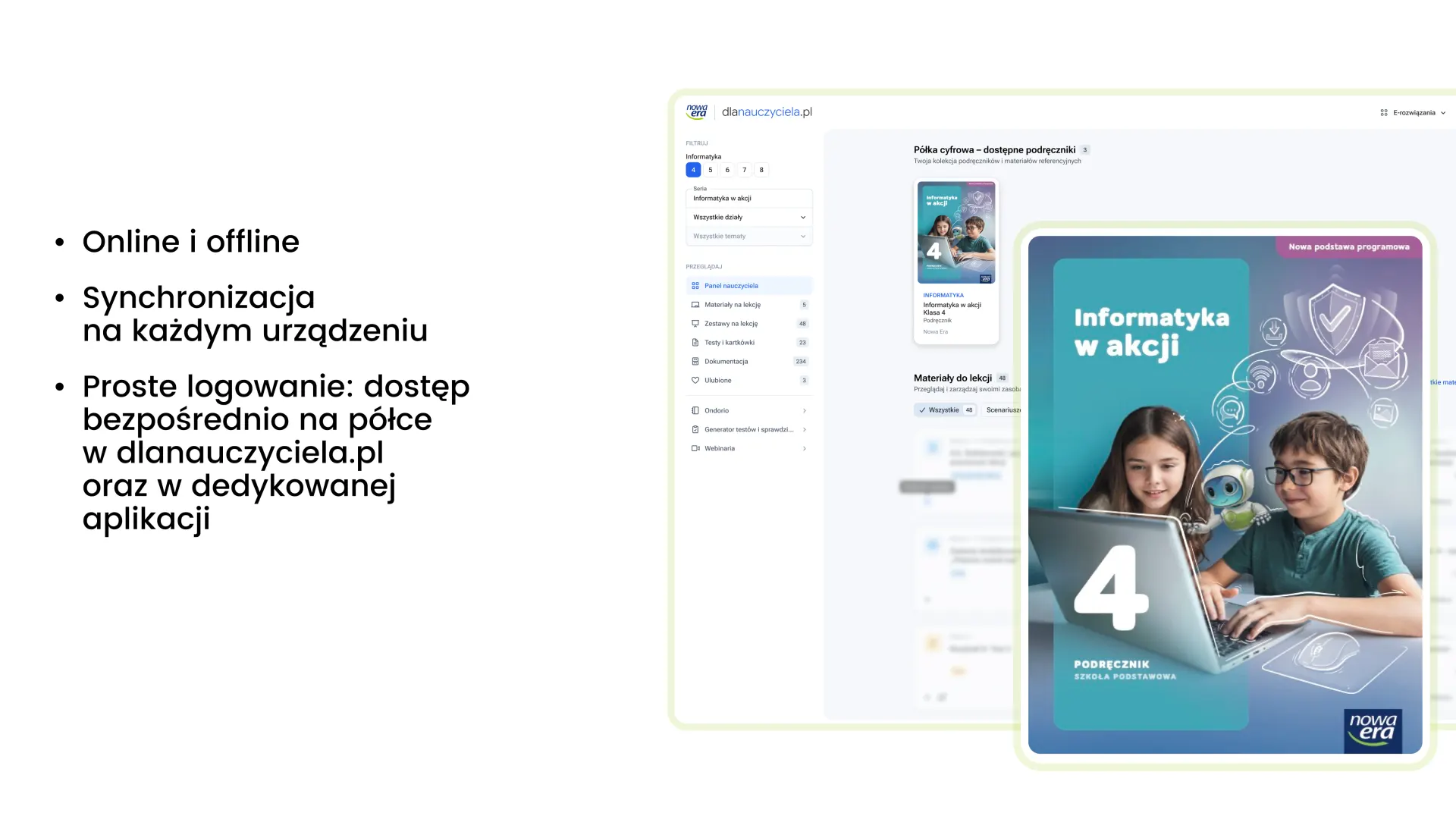The width and height of the screenshot is (1456, 819).
Task: Click the Zestawy na lekcję presentation icon
Action: [x=695, y=324]
